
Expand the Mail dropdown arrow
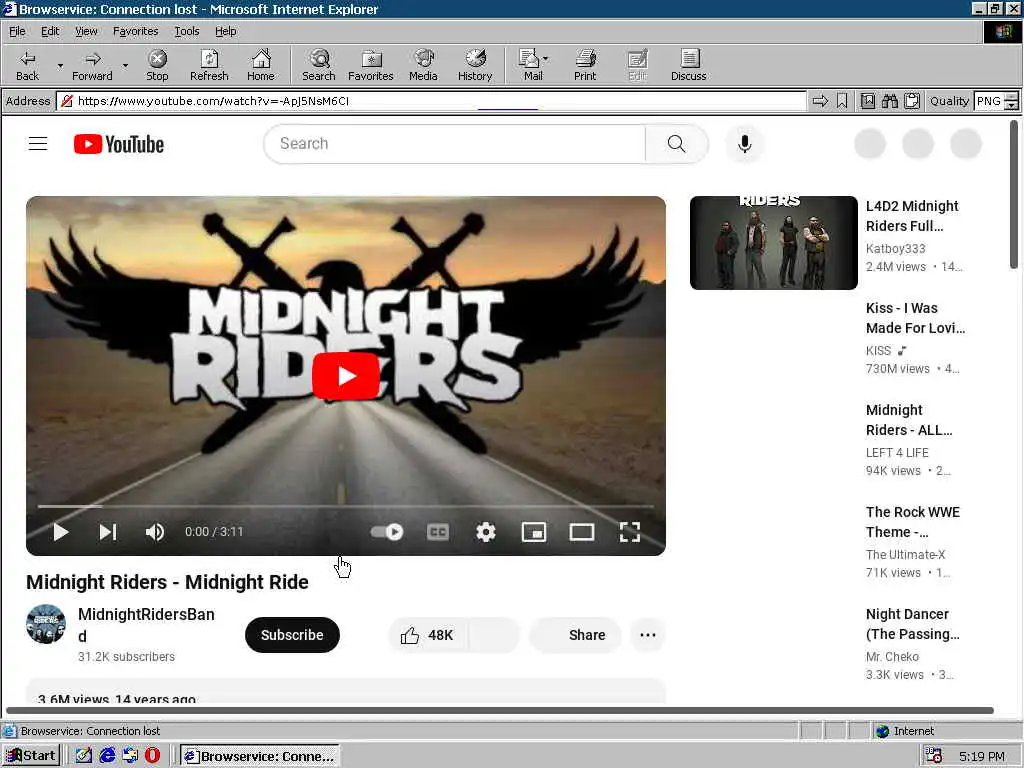pos(546,59)
